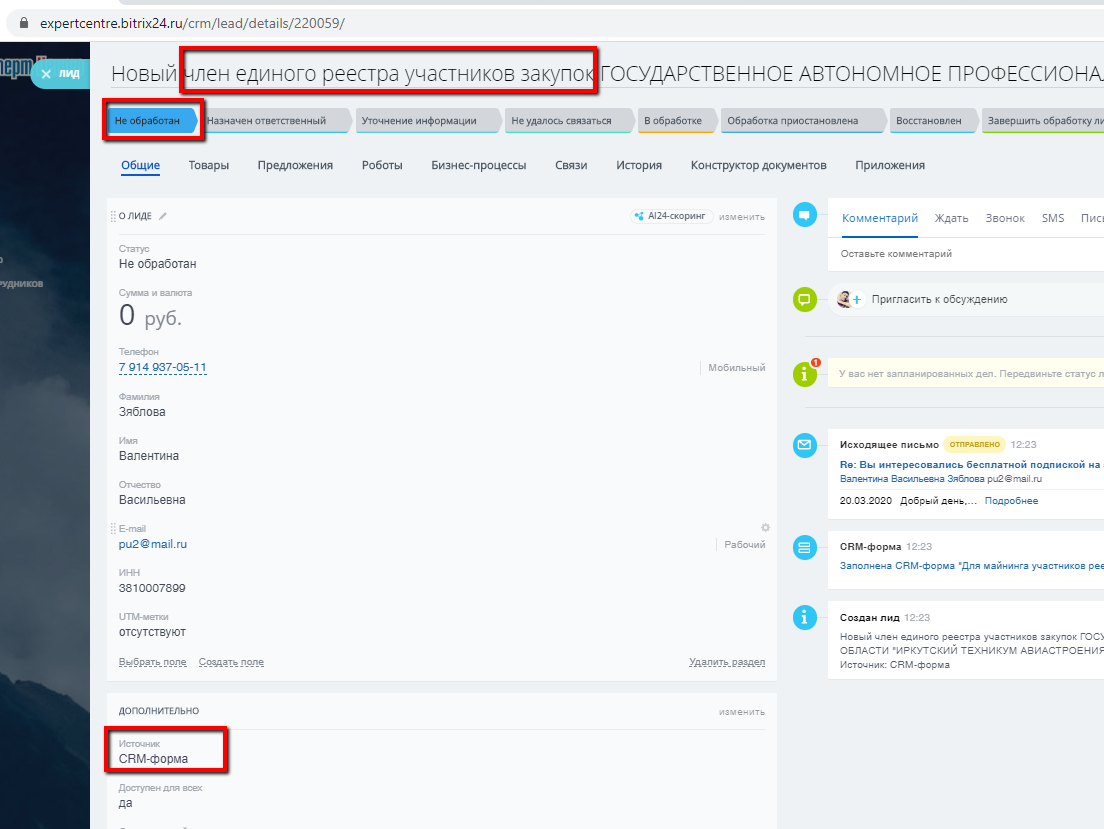Open AI24-скоринг badge
The image size is (1104, 829).
[671, 216]
